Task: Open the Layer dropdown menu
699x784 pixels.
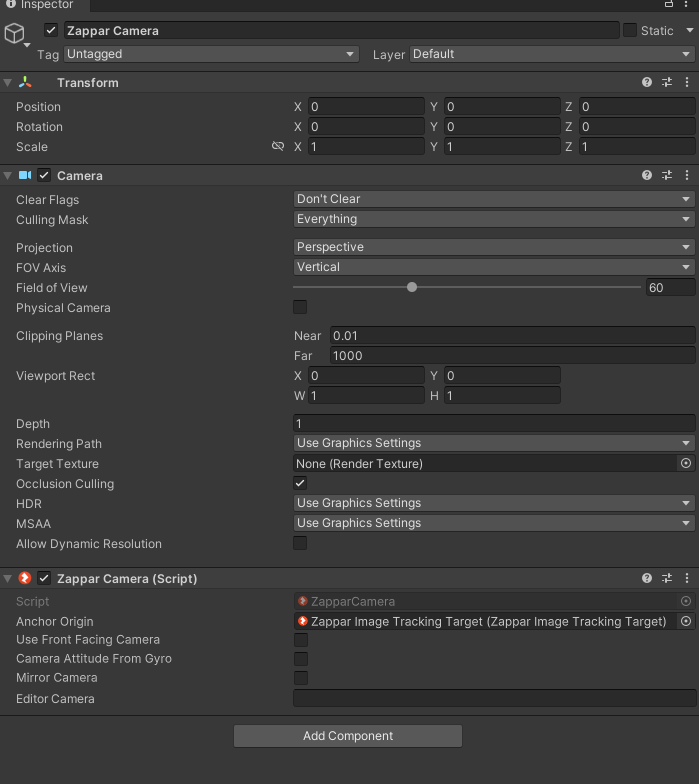Action: pos(552,54)
